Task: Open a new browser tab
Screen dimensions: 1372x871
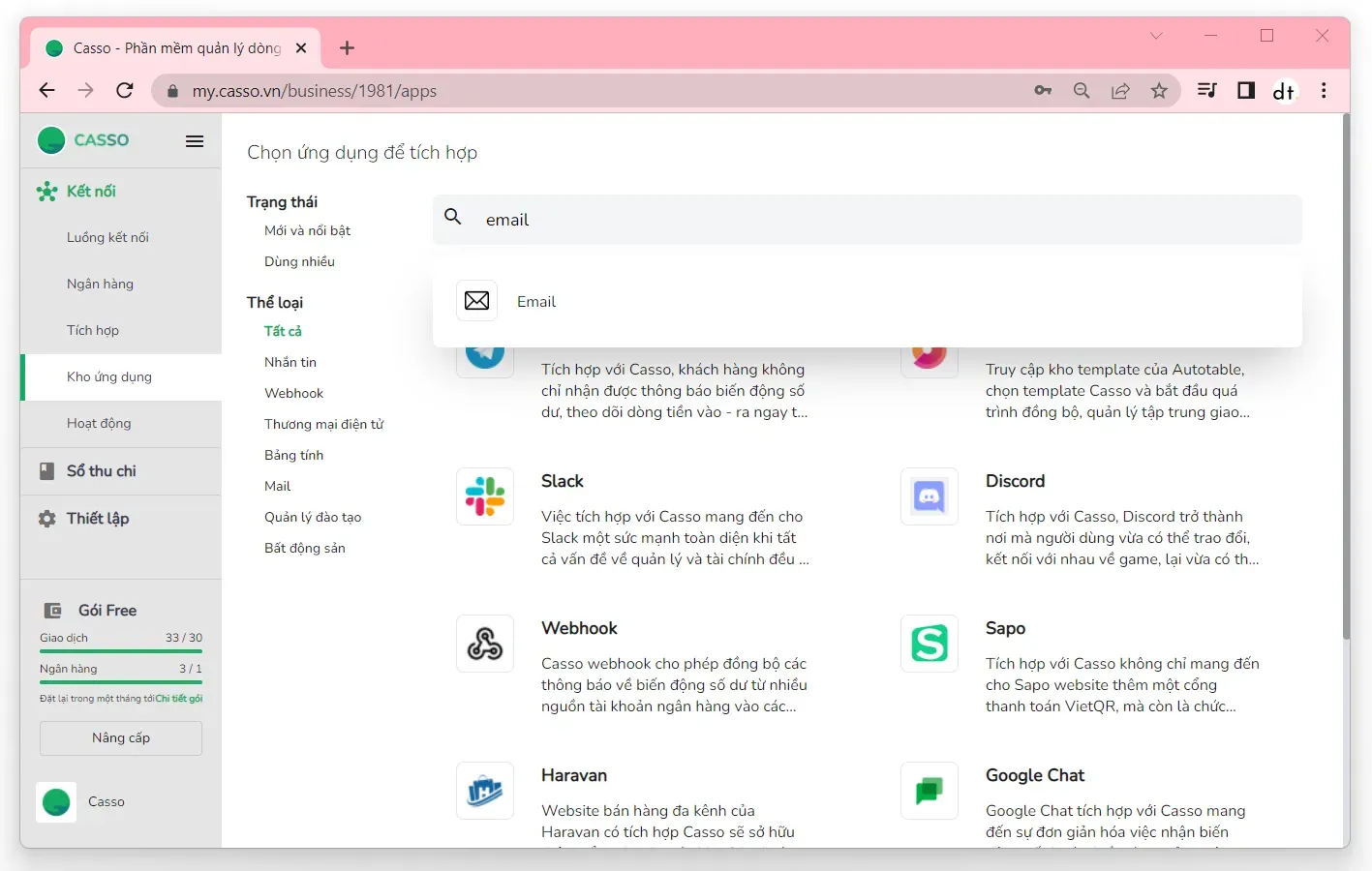Action: coord(348,47)
